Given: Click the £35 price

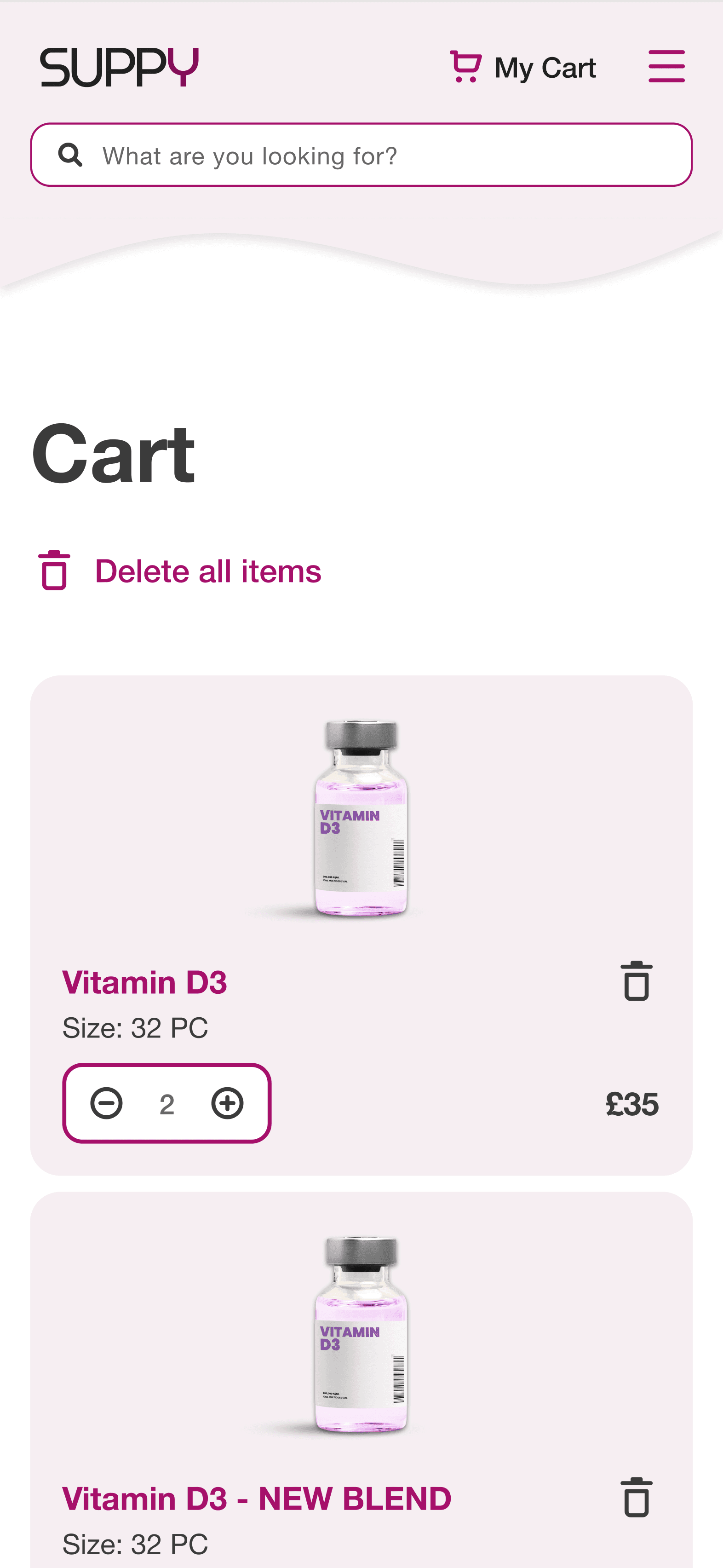Looking at the screenshot, I should 632,1104.
